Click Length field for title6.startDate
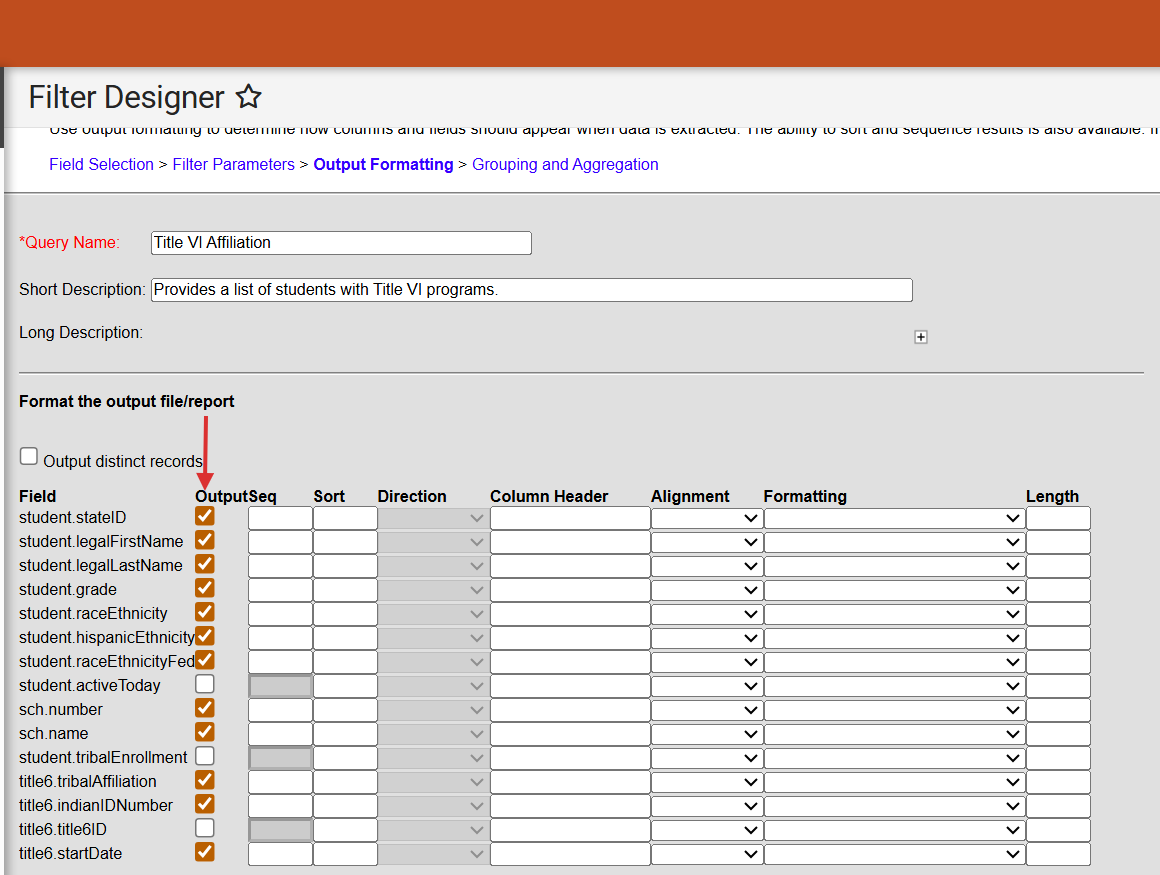The height and width of the screenshot is (875, 1160). (1058, 854)
